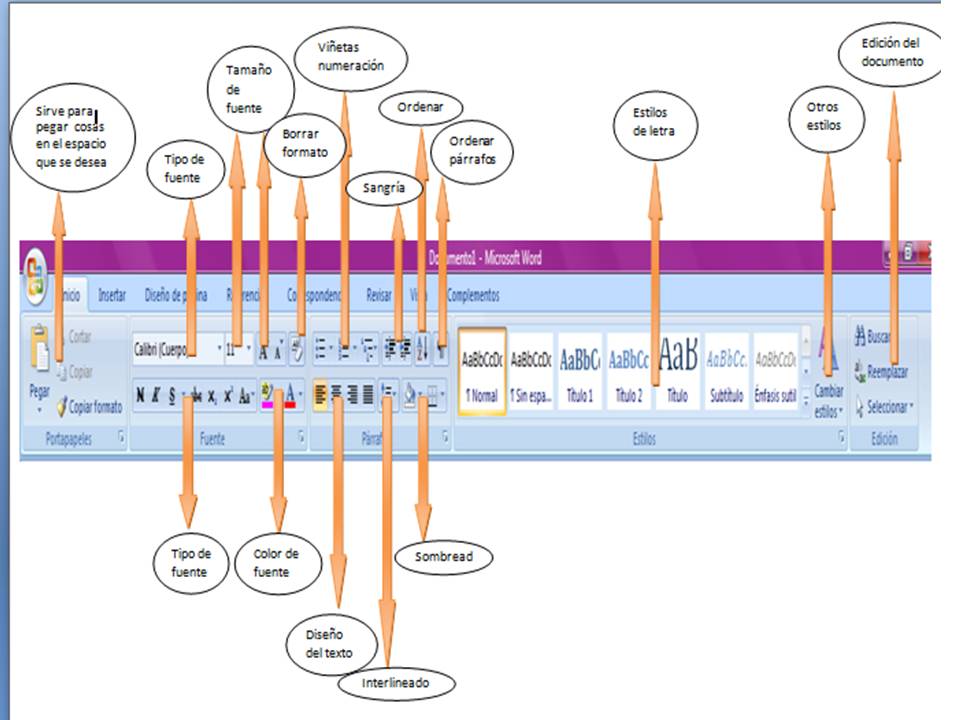
Task: Open the Seleccionar dropdown
Action: [x=885, y=407]
